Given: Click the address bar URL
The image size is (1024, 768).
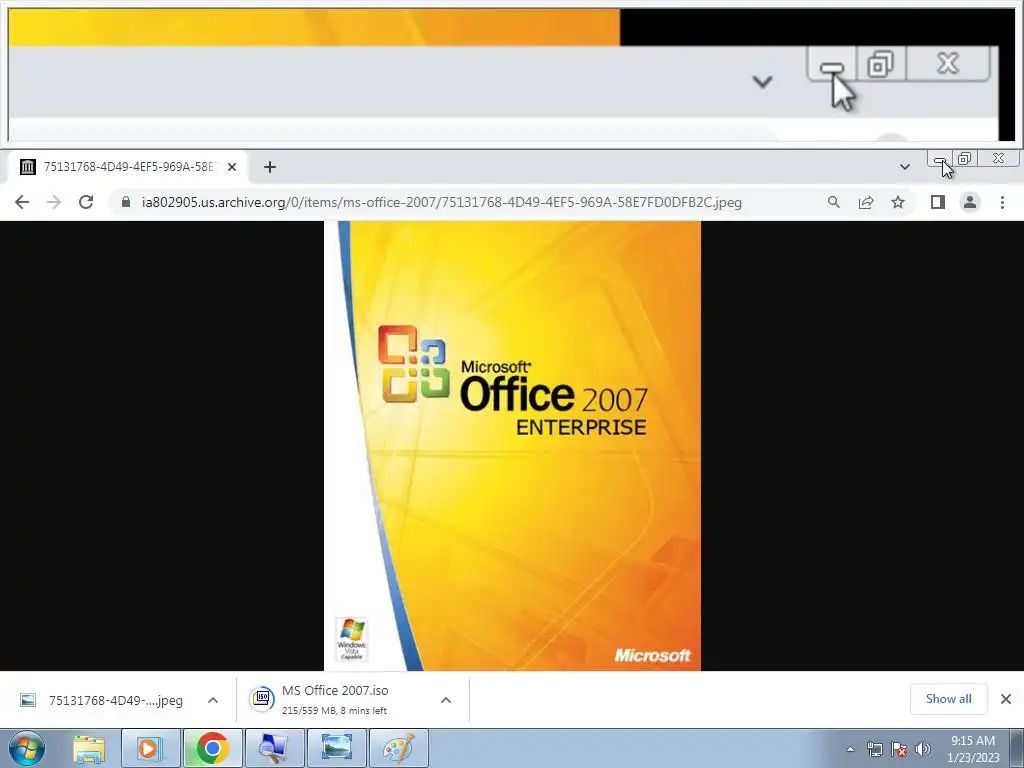Looking at the screenshot, I should [x=441, y=202].
